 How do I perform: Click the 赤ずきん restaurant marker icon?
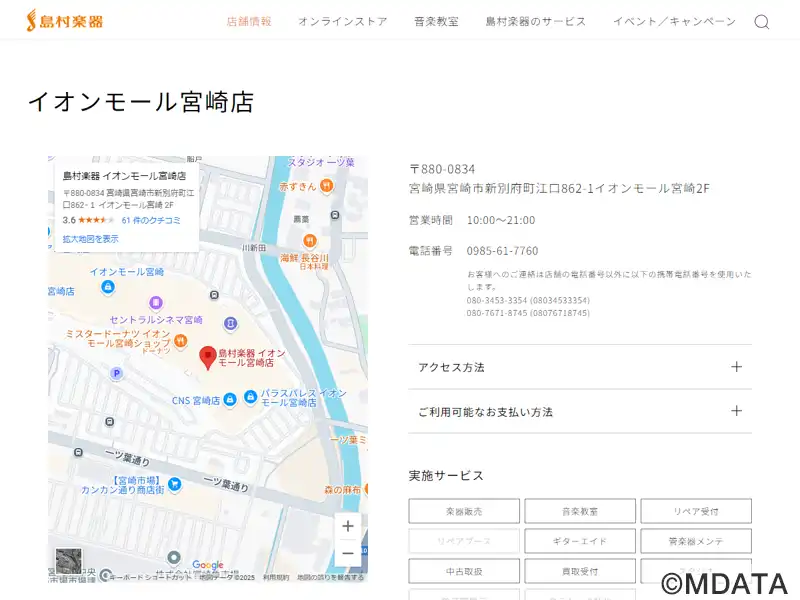tap(327, 186)
